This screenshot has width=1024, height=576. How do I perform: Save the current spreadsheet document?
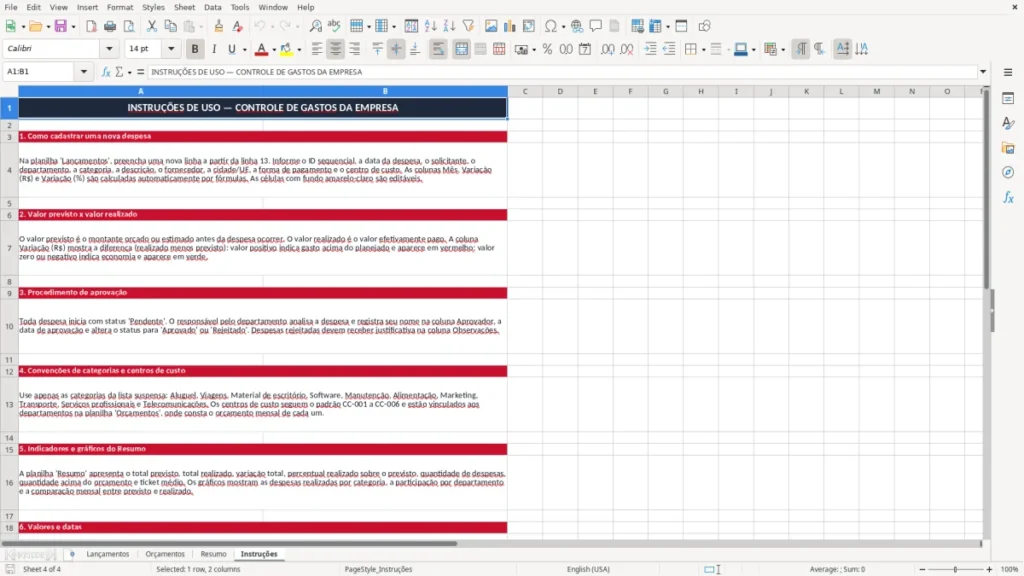pyautogui.click(x=61, y=26)
